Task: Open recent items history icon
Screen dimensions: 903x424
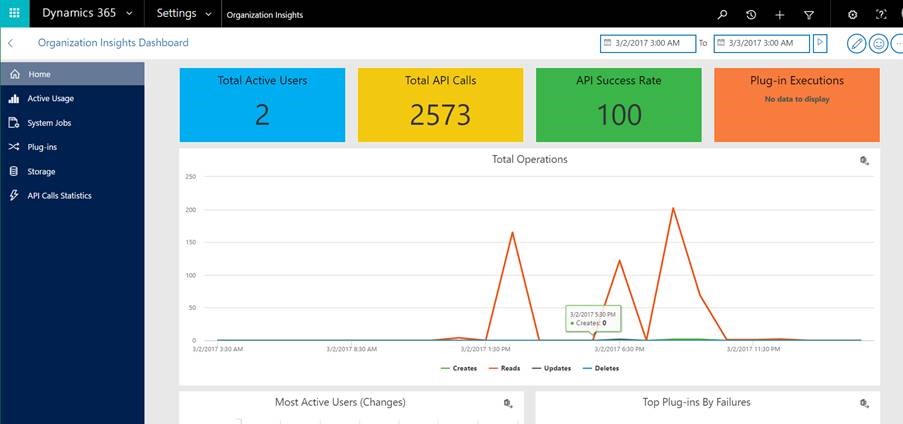Action: pyautogui.click(x=751, y=15)
